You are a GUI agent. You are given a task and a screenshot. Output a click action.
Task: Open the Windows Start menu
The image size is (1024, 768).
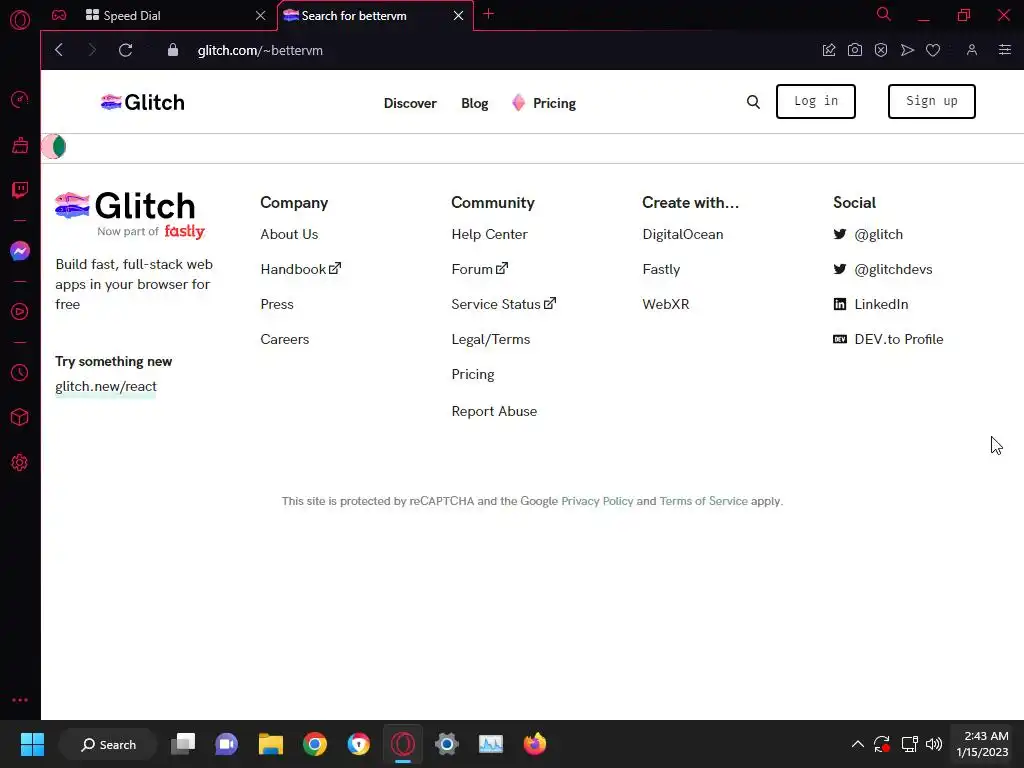point(32,744)
